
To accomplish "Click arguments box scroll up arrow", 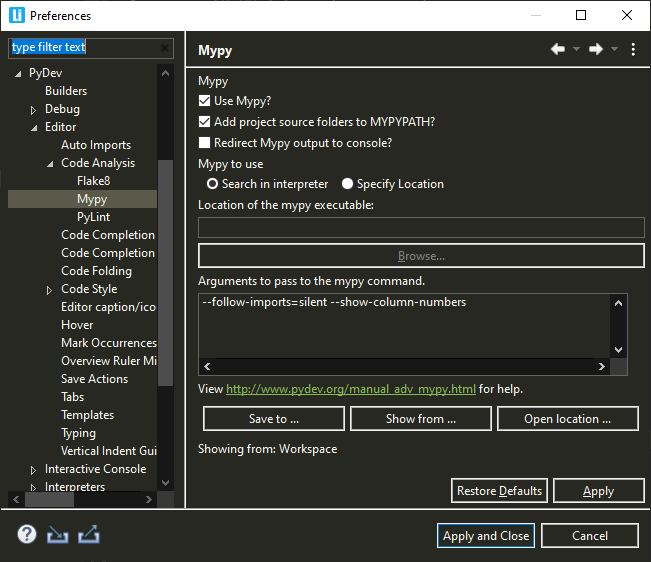I will 618,303.
